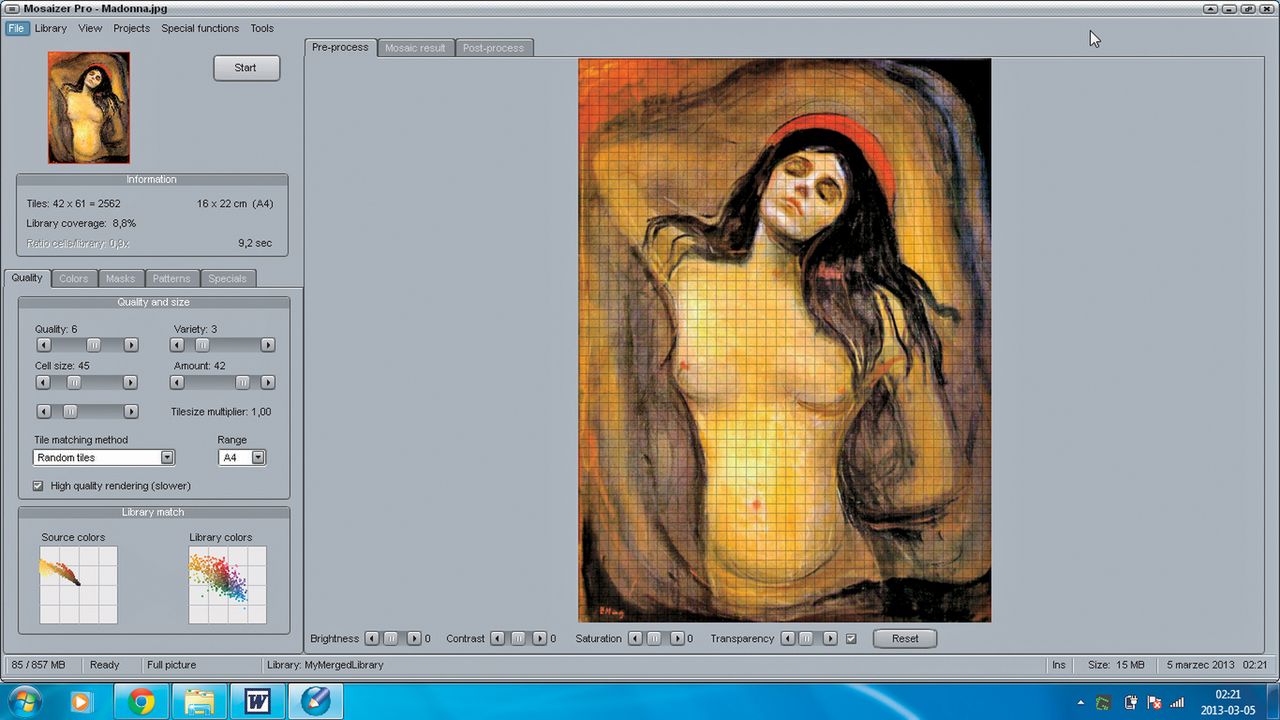
Task: Click the Quality slider thumb
Action: pos(93,345)
